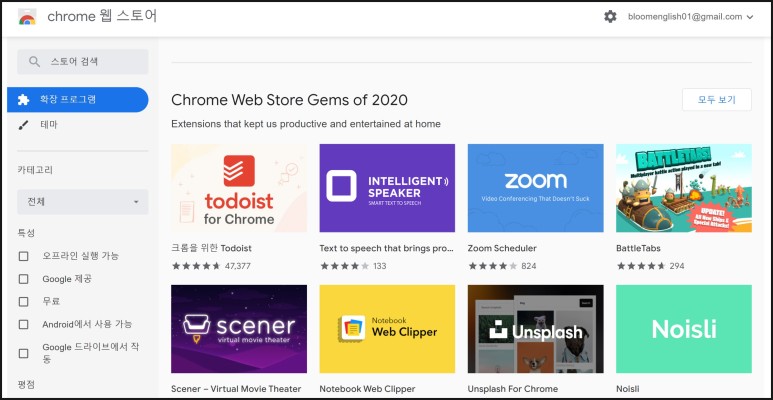Image resolution: width=773 pixels, height=400 pixels.
Task: Click the Notebook Web Clipper title text
Action: pyautogui.click(x=367, y=389)
